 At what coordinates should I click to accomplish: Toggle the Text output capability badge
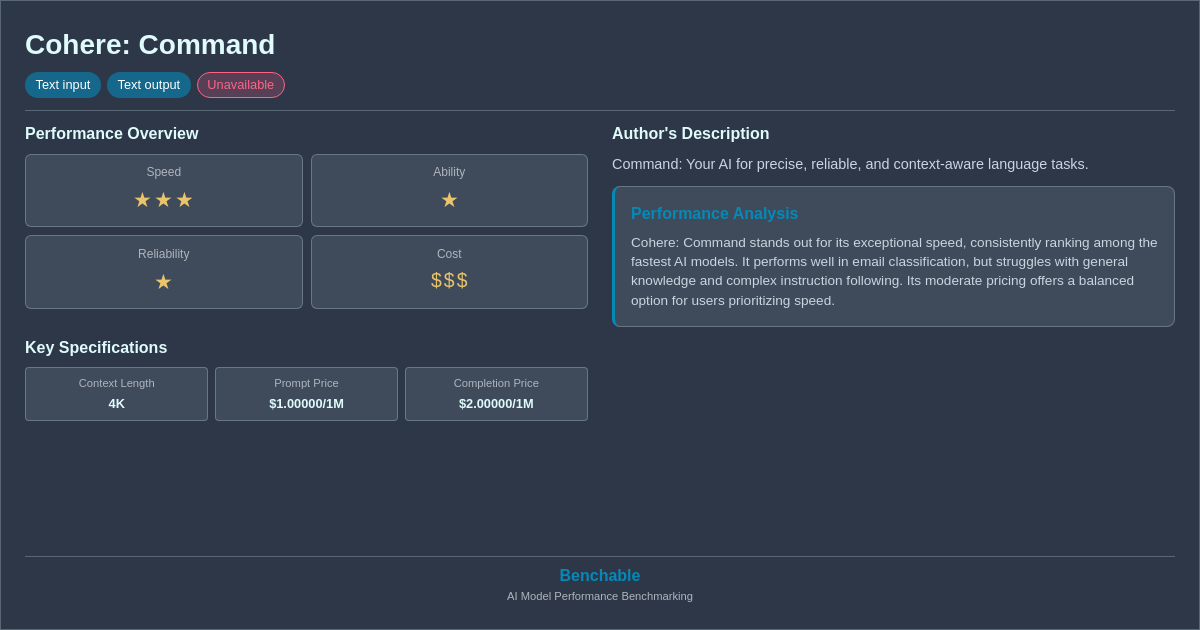(x=149, y=85)
